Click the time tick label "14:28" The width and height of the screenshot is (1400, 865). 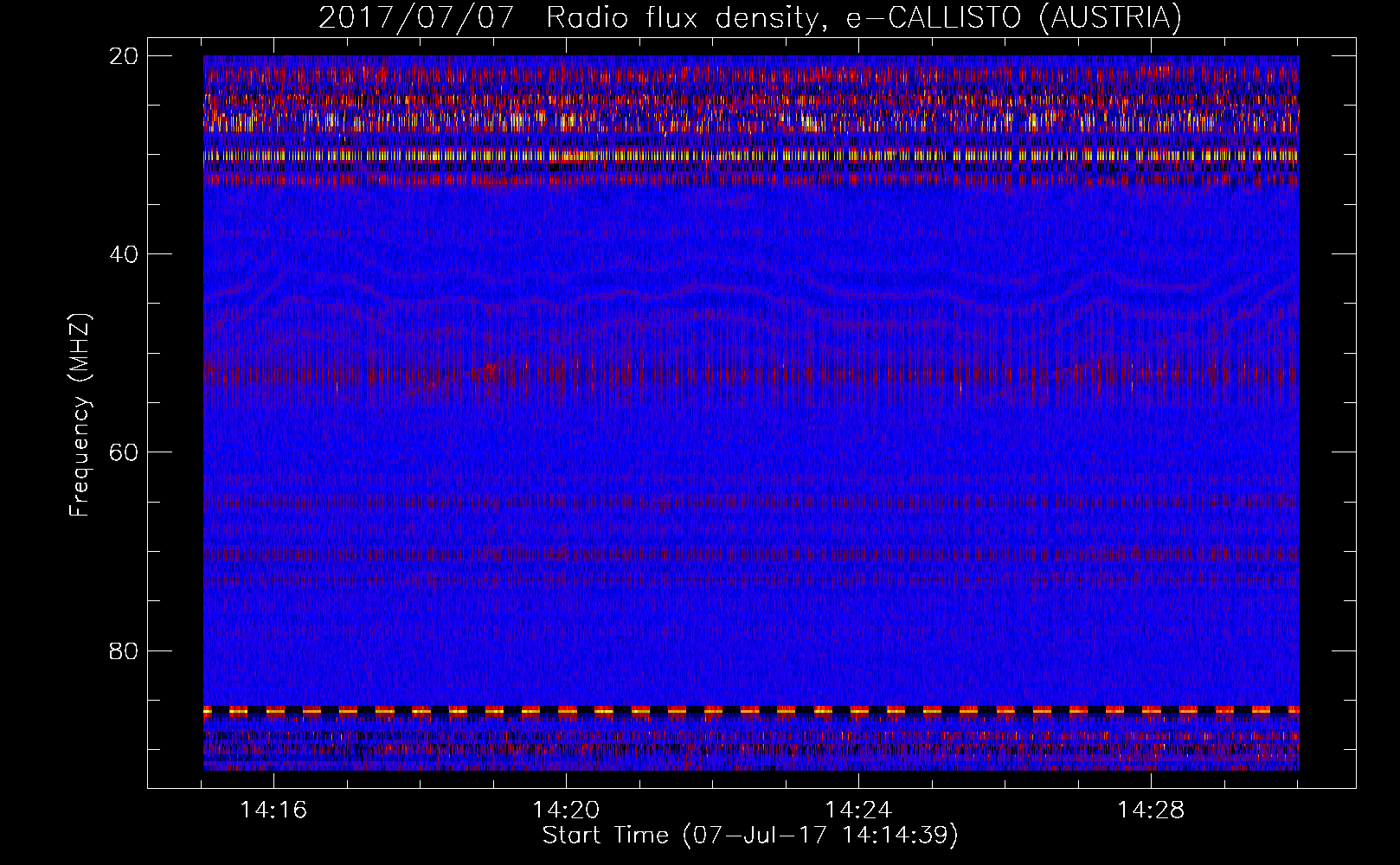click(x=1151, y=811)
